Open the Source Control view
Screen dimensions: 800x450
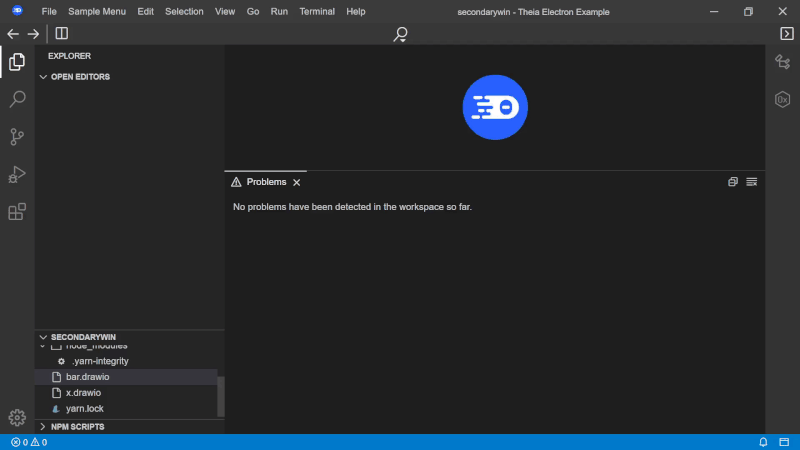[x=17, y=136]
